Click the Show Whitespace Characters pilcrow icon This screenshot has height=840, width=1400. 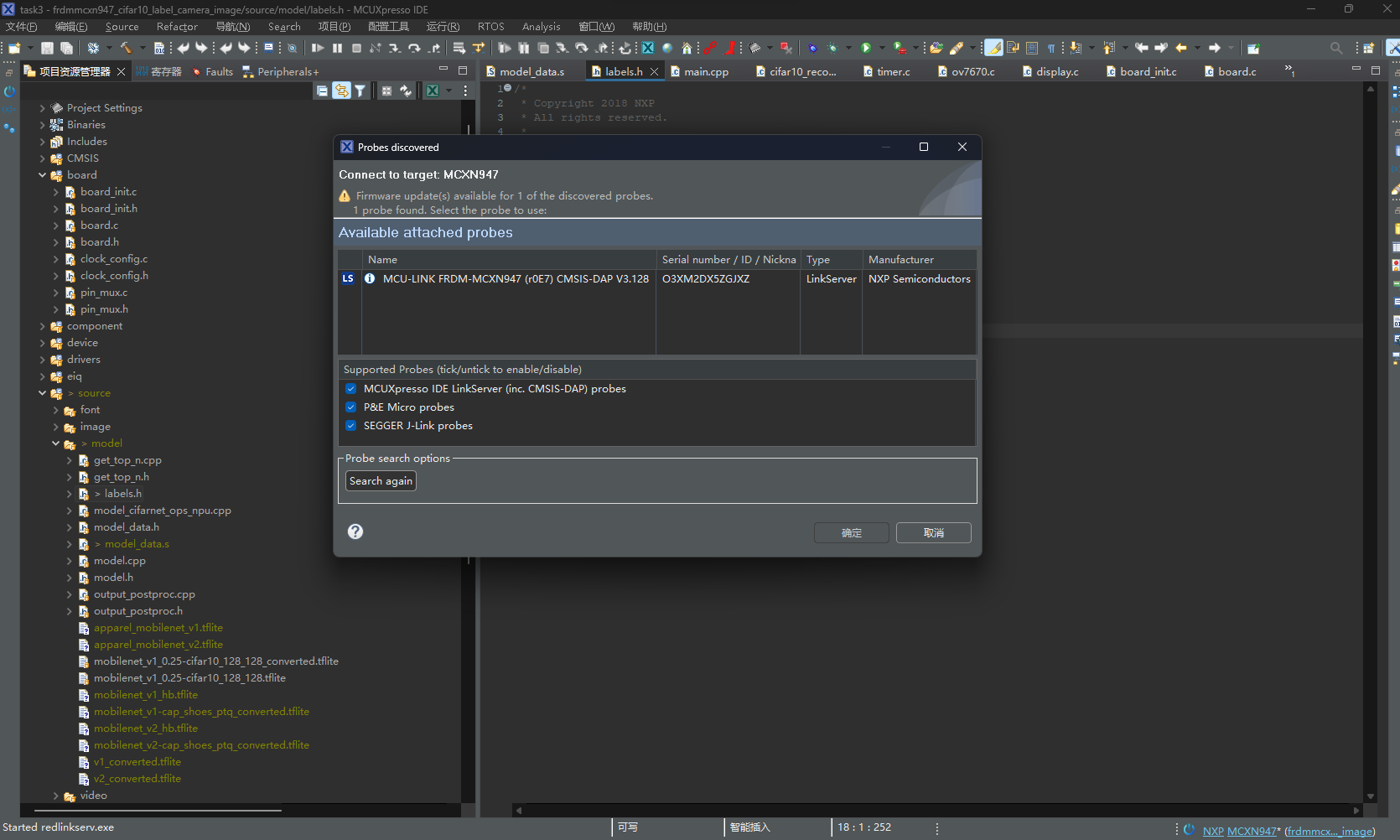click(x=1051, y=49)
